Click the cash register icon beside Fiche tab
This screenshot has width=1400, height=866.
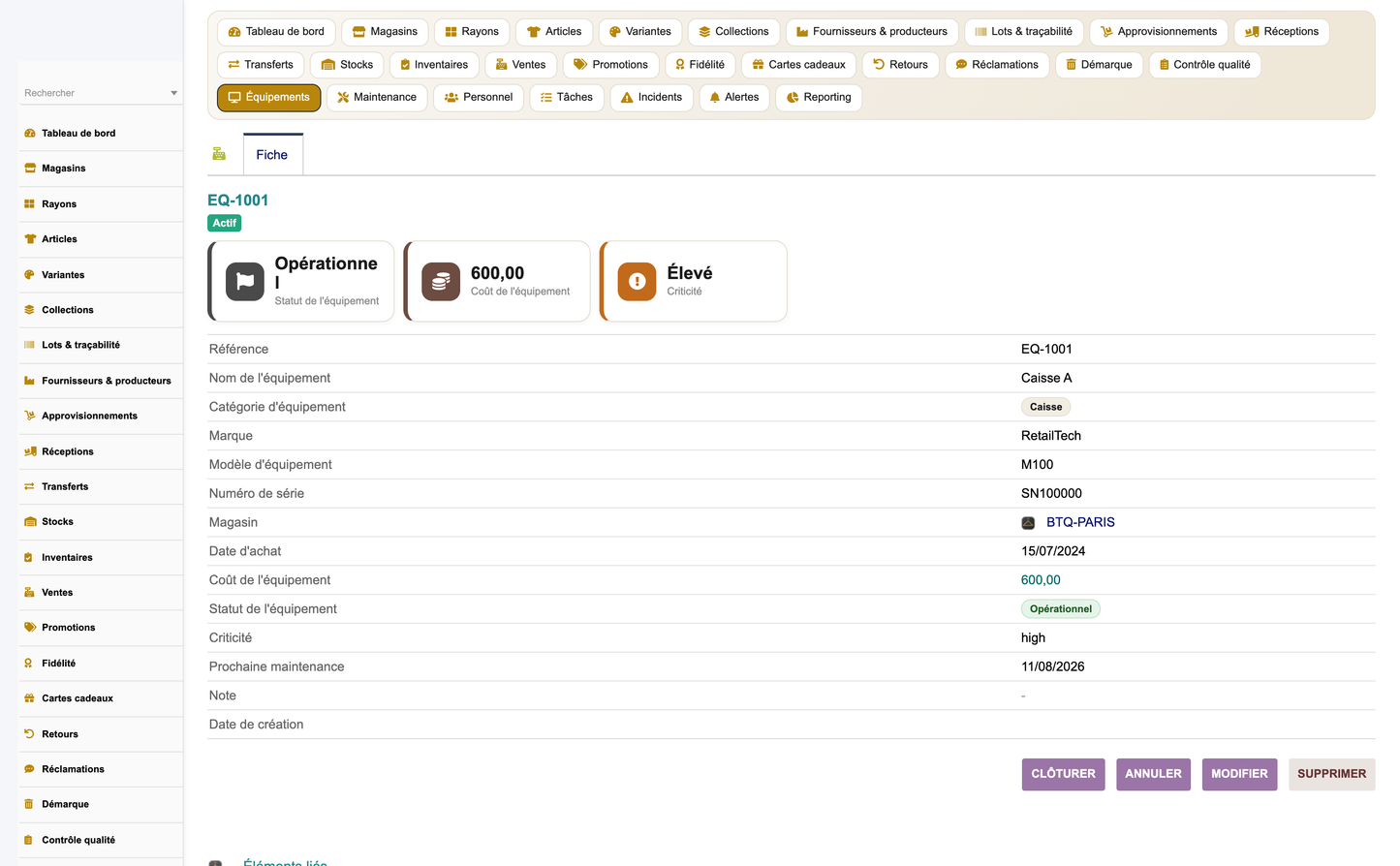click(x=219, y=154)
